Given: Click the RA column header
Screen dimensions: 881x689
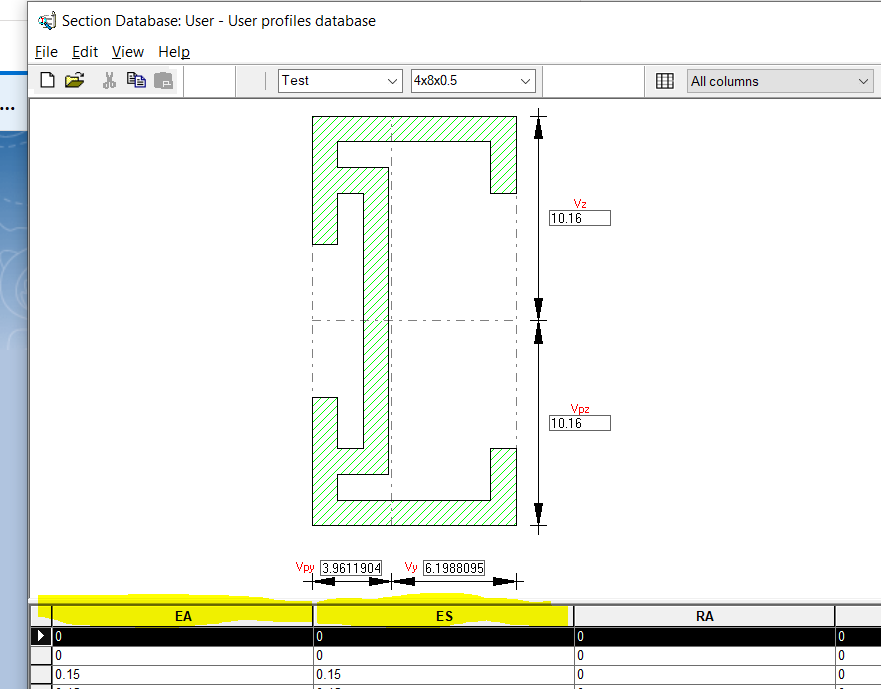Looking at the screenshot, I should pyautogui.click(x=704, y=615).
